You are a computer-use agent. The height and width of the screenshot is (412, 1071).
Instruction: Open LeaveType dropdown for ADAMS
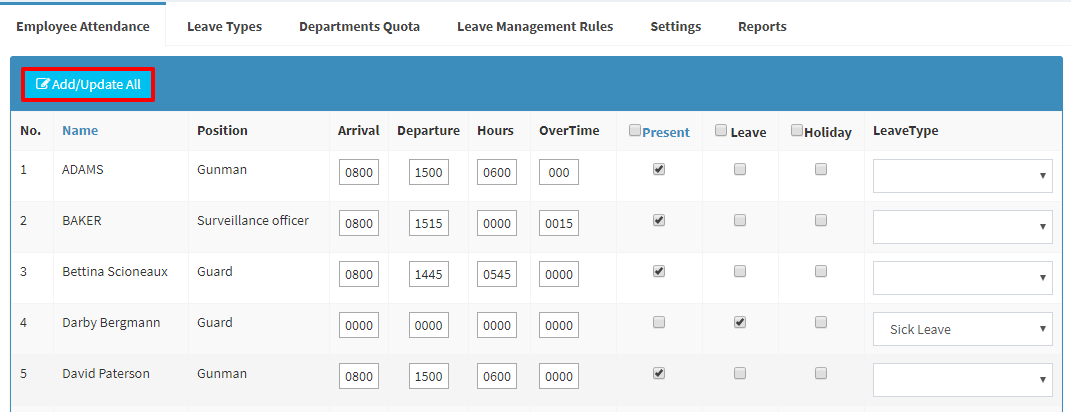pyautogui.click(x=962, y=176)
